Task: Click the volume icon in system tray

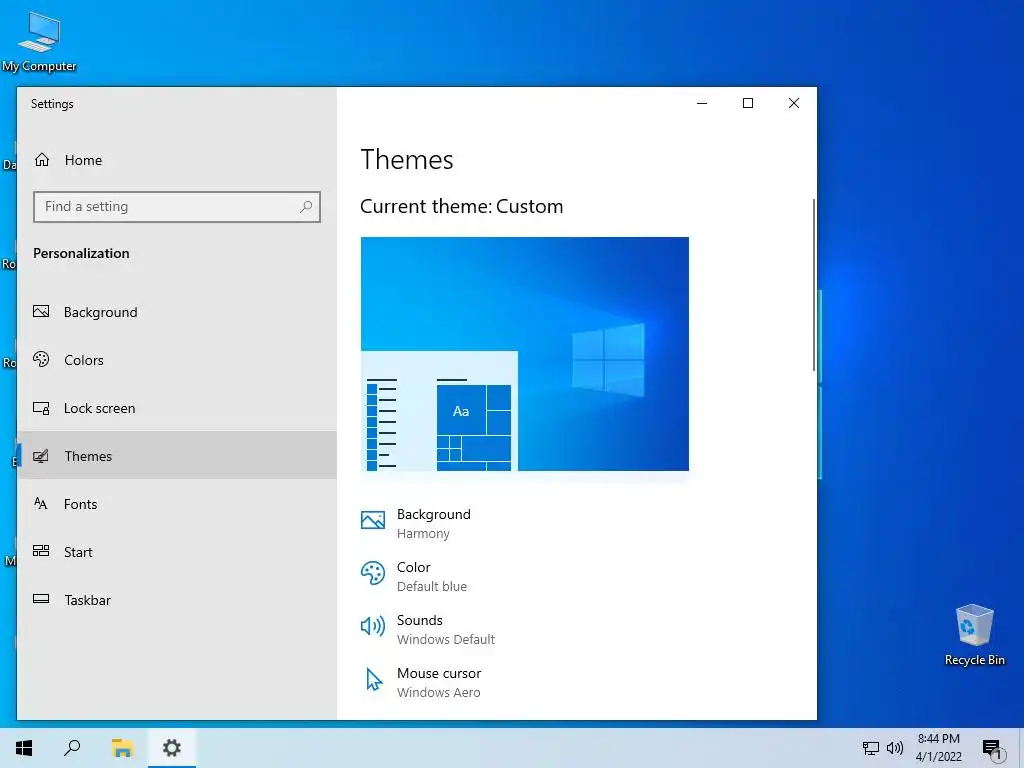Action: coord(895,748)
